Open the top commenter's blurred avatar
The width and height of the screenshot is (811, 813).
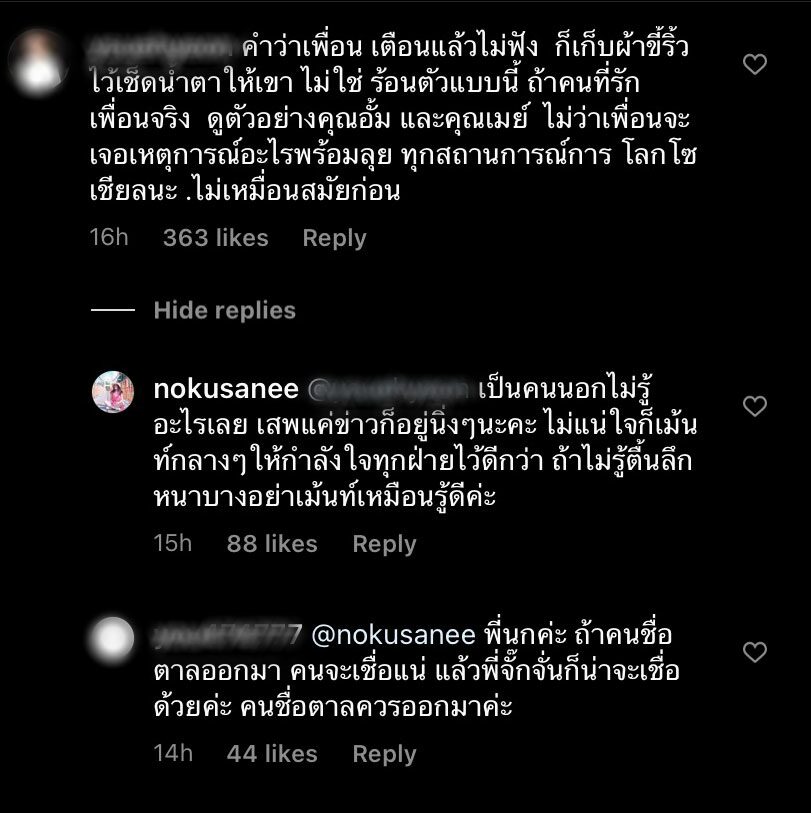click(38, 63)
